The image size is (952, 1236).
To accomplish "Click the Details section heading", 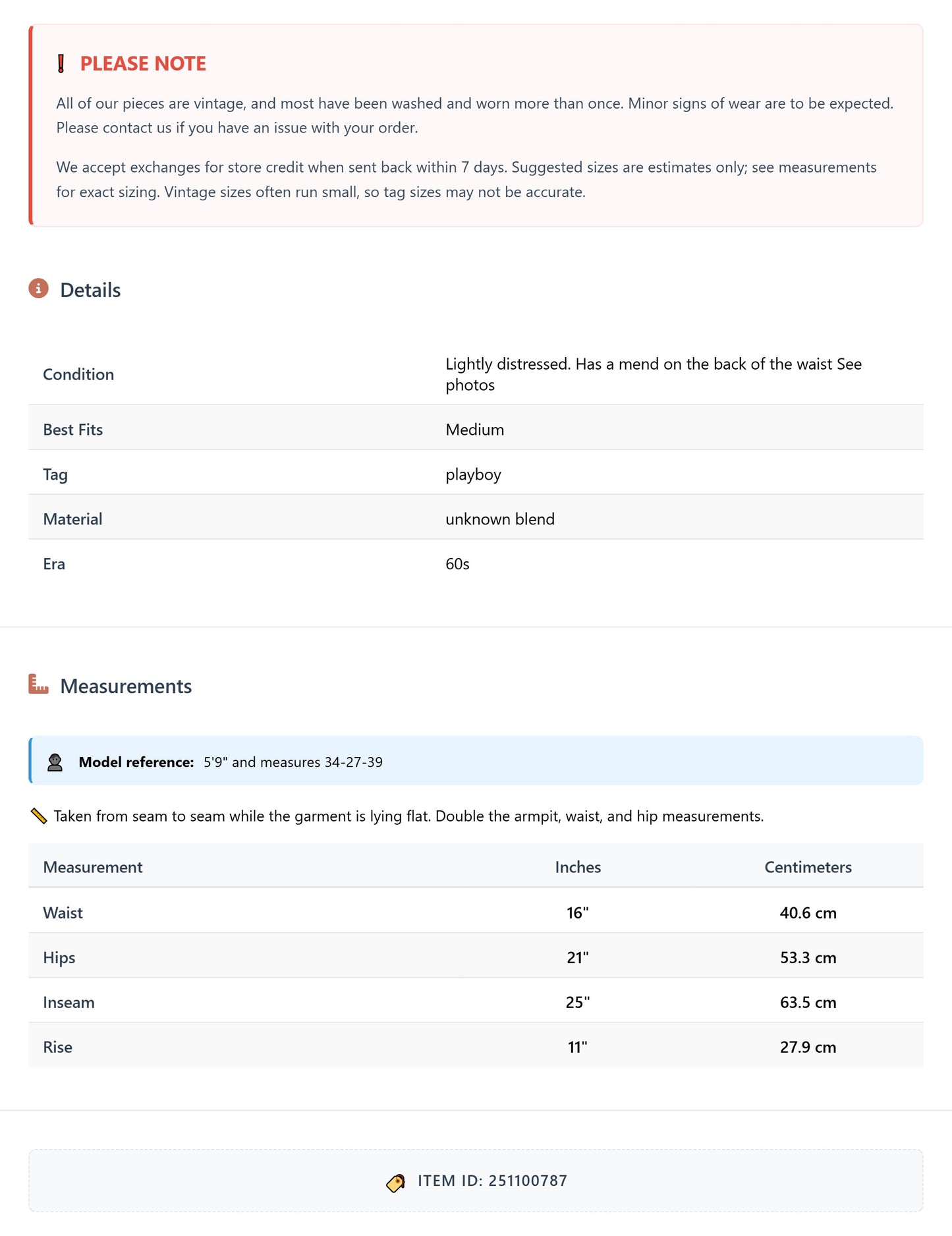I will [x=90, y=291].
